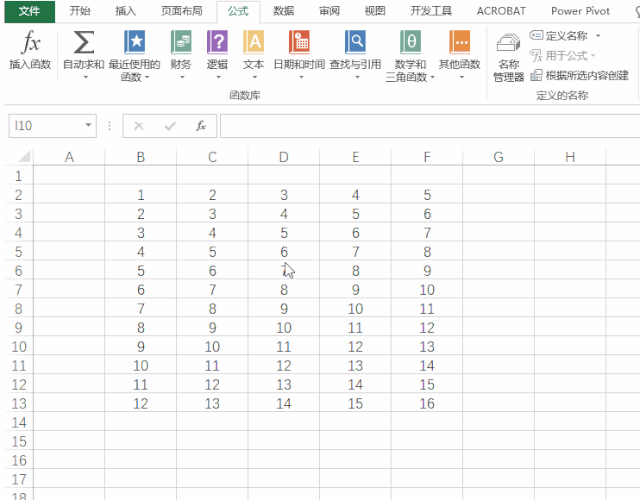Click the empty formula bar input

tap(430, 126)
